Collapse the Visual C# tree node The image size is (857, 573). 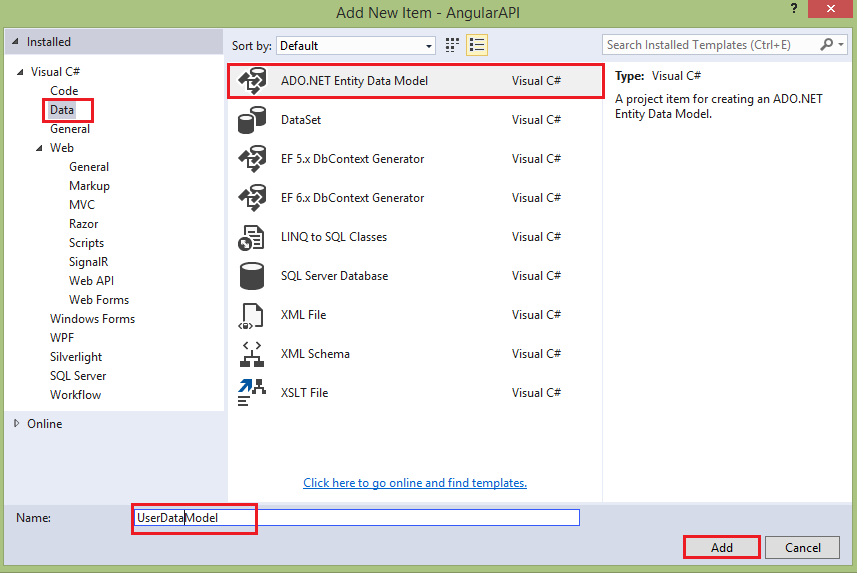tap(21, 72)
